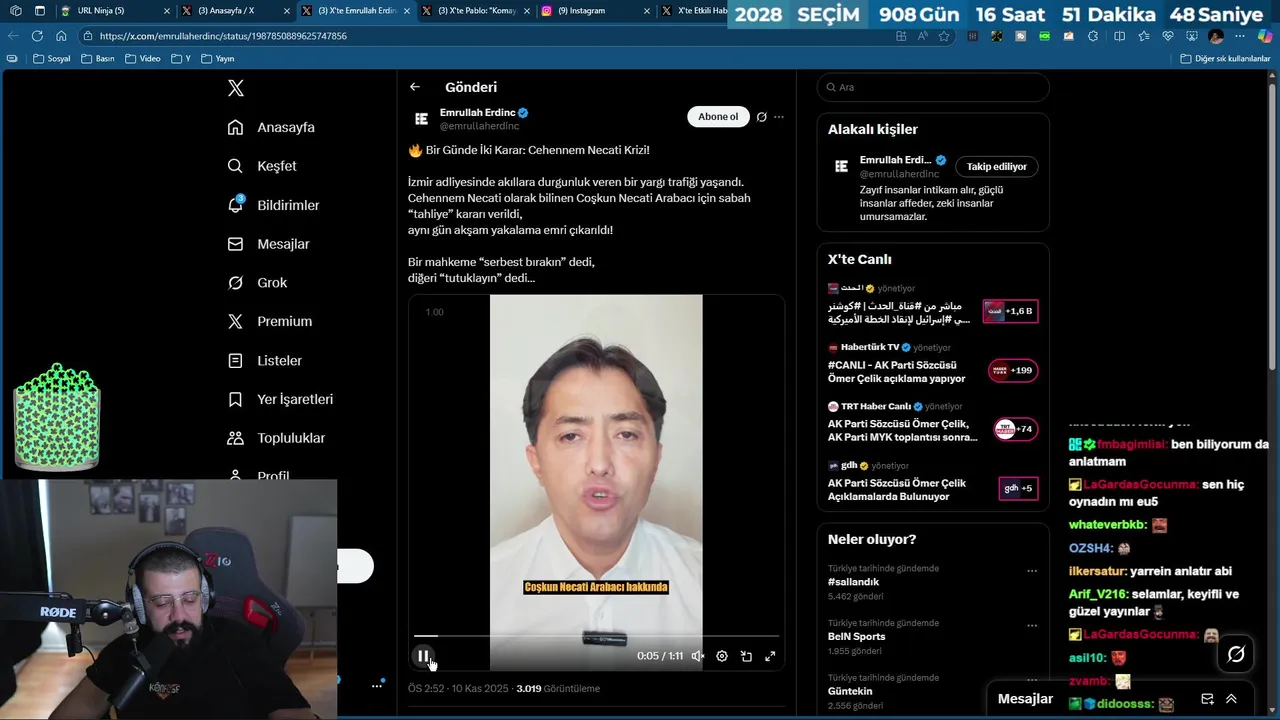Click the X logo in sidebar
The width and height of the screenshot is (1280, 720).
(x=236, y=88)
